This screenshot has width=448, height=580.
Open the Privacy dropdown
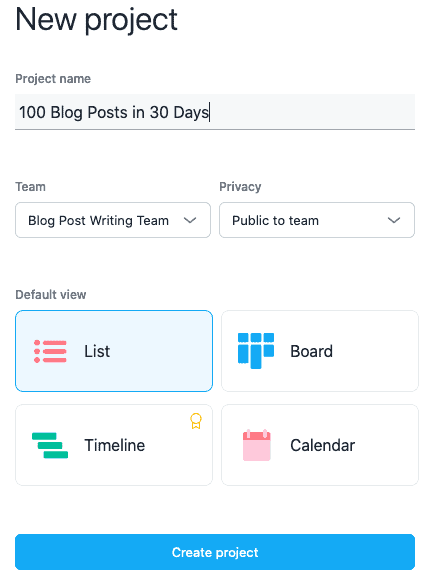pyautogui.click(x=317, y=220)
